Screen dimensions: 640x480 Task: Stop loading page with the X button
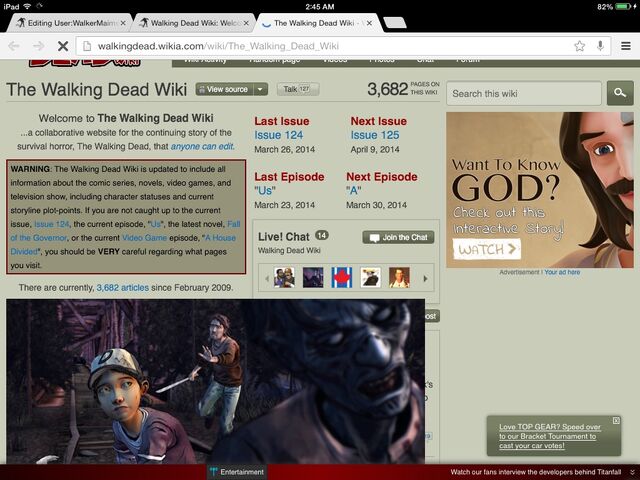[62, 46]
